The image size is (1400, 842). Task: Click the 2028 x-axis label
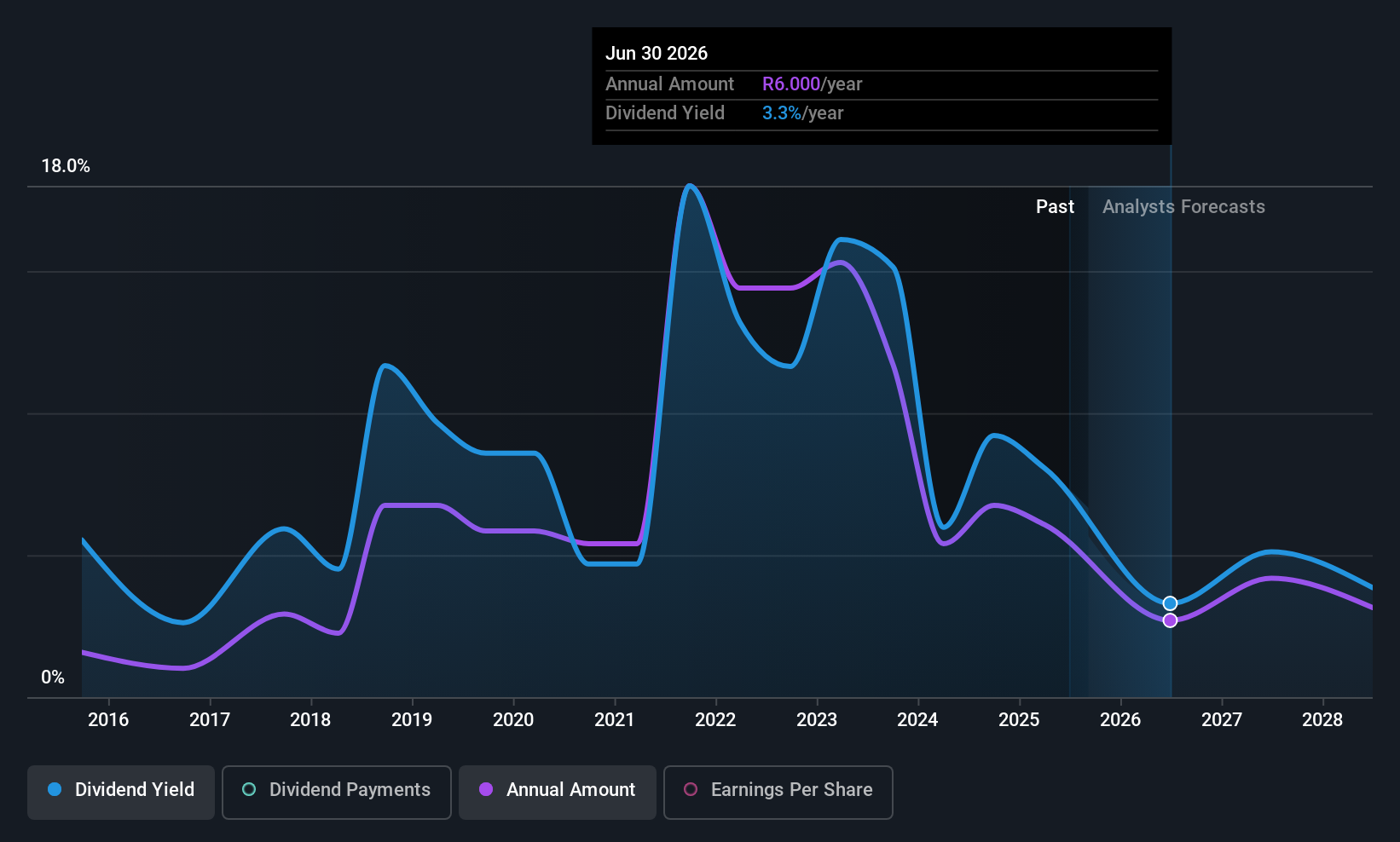1322,720
